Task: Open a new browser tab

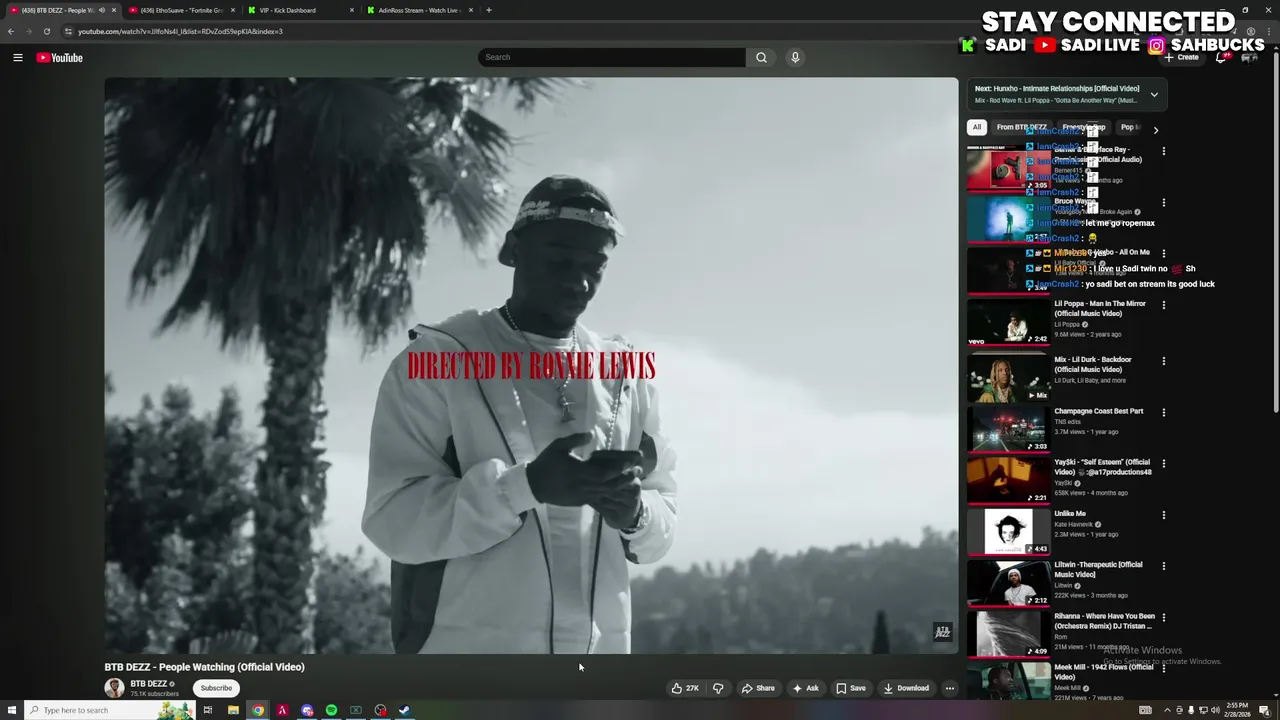Action: [x=488, y=10]
